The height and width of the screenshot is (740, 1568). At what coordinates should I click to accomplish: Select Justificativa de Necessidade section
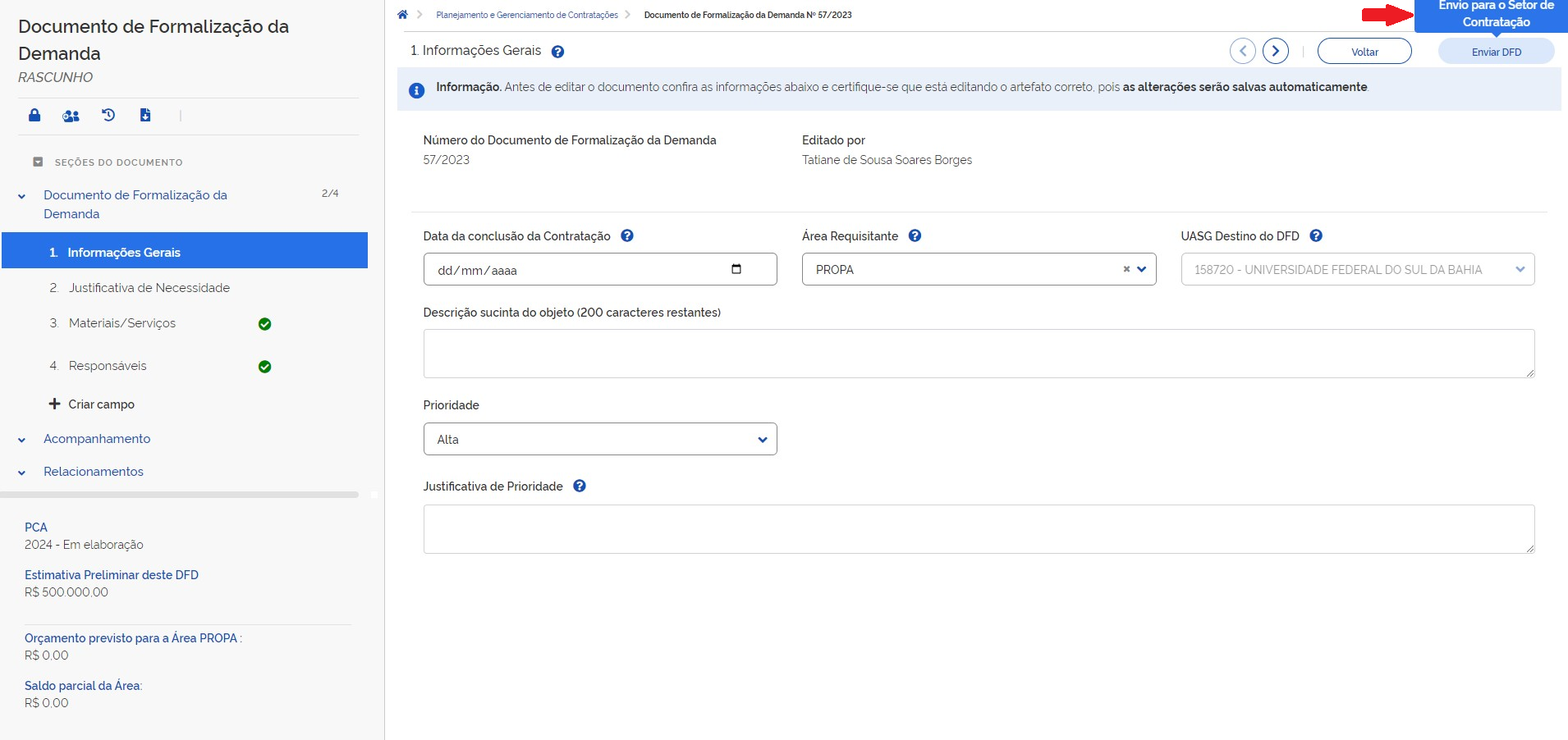[x=149, y=288]
